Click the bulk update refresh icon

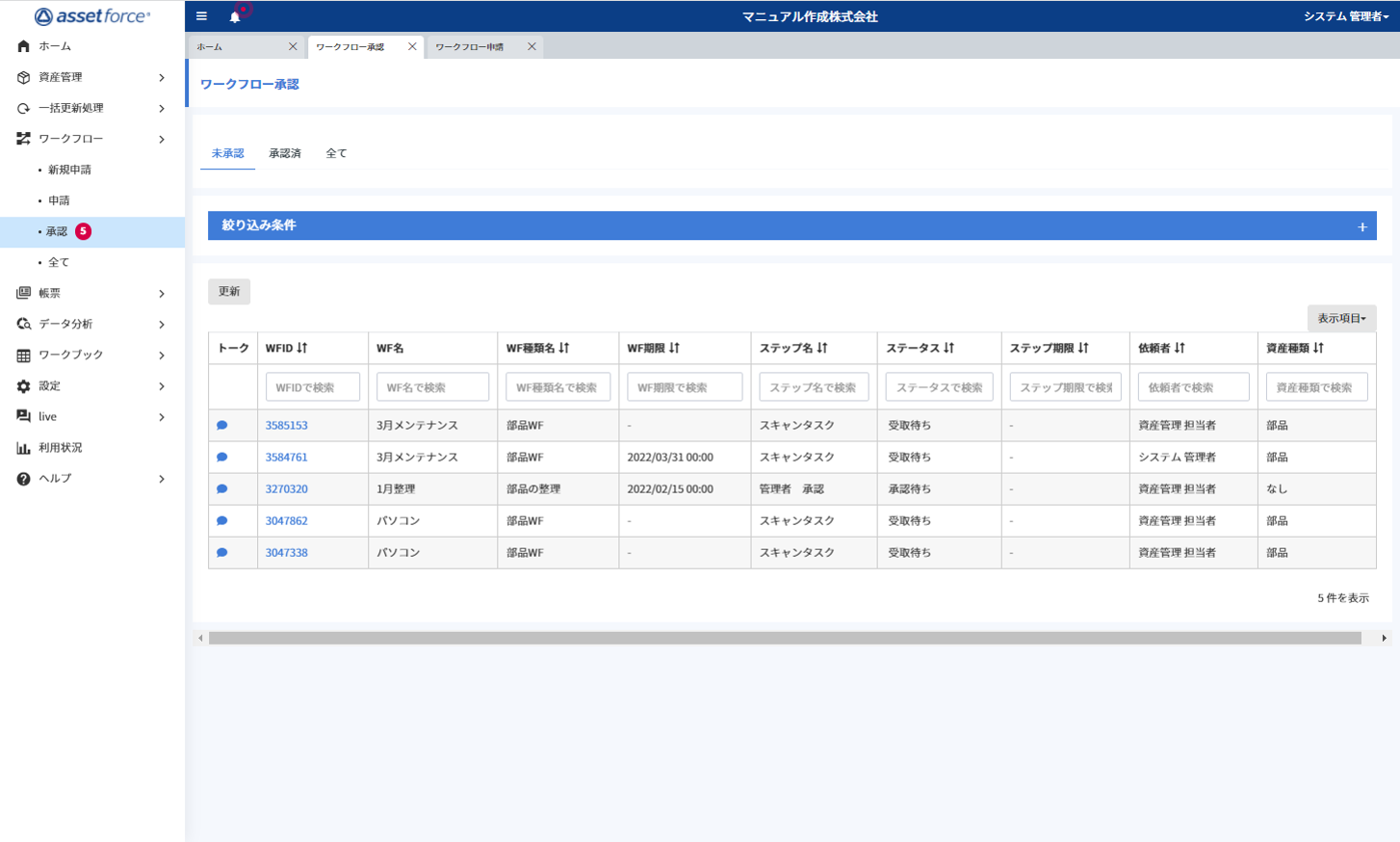click(x=23, y=108)
